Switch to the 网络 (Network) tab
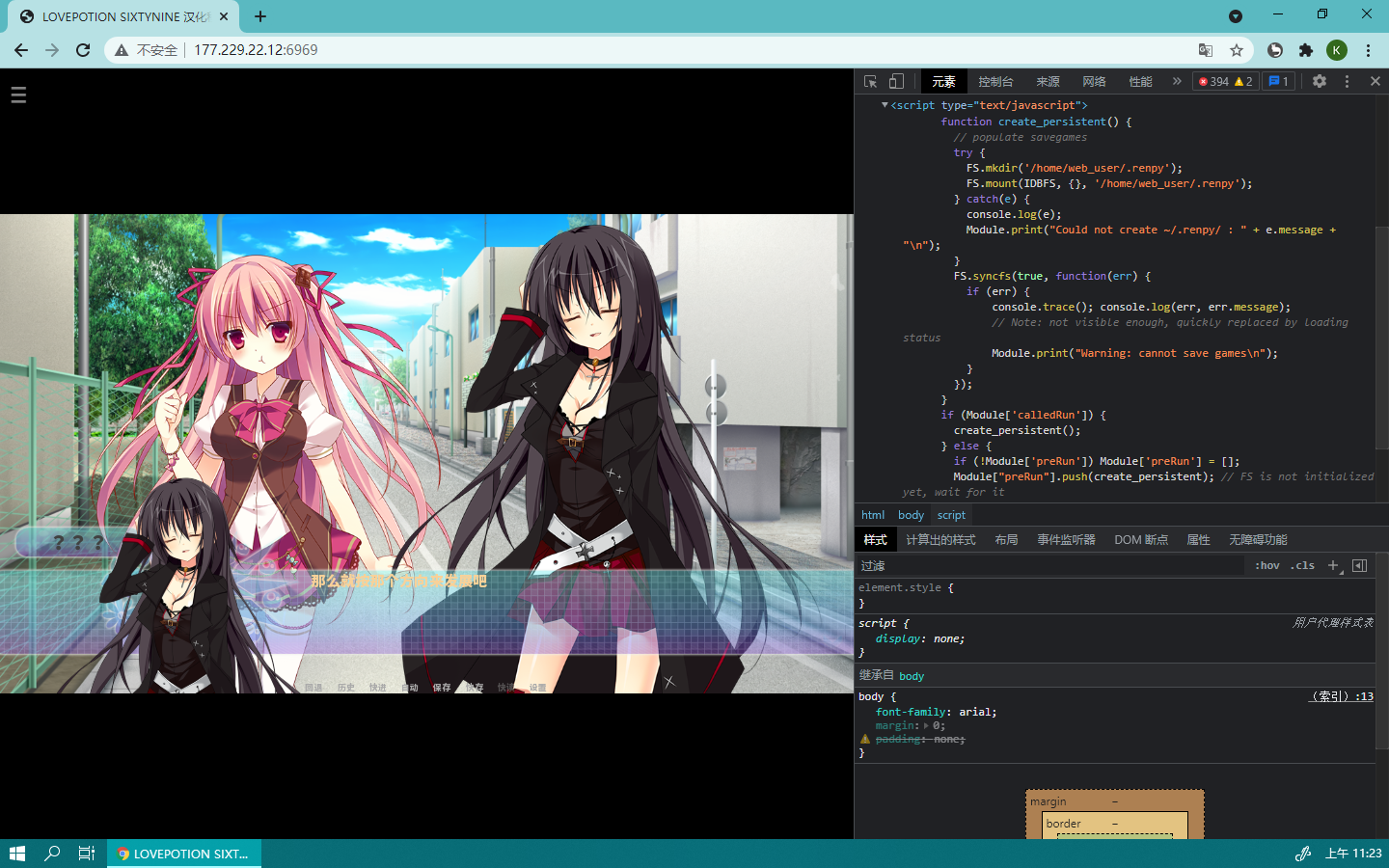 click(1094, 81)
